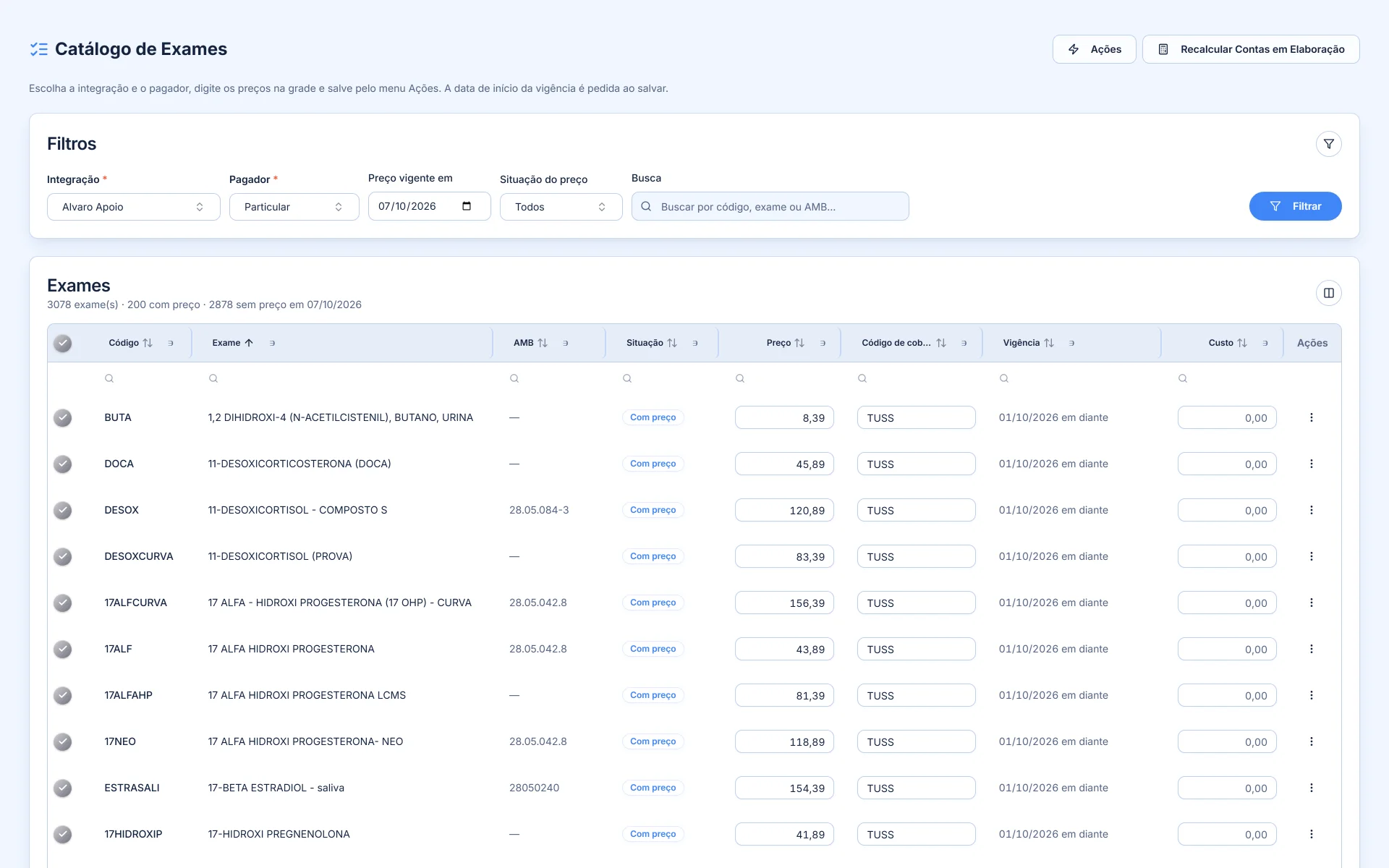
Task: Click the sort arrow on the Exame column
Action: (x=249, y=343)
